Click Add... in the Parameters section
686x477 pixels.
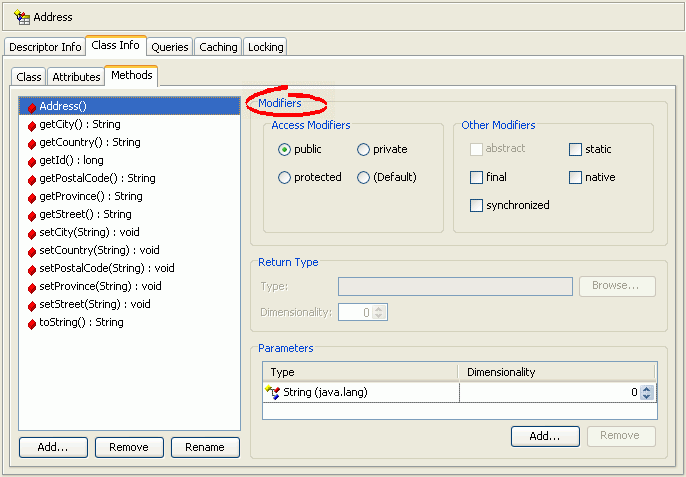click(x=545, y=436)
